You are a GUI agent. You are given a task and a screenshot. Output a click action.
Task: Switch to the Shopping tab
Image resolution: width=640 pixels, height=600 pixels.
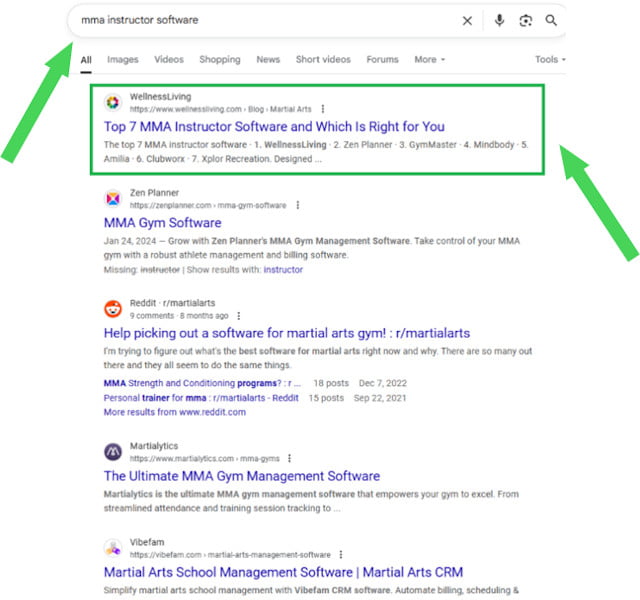(x=219, y=60)
